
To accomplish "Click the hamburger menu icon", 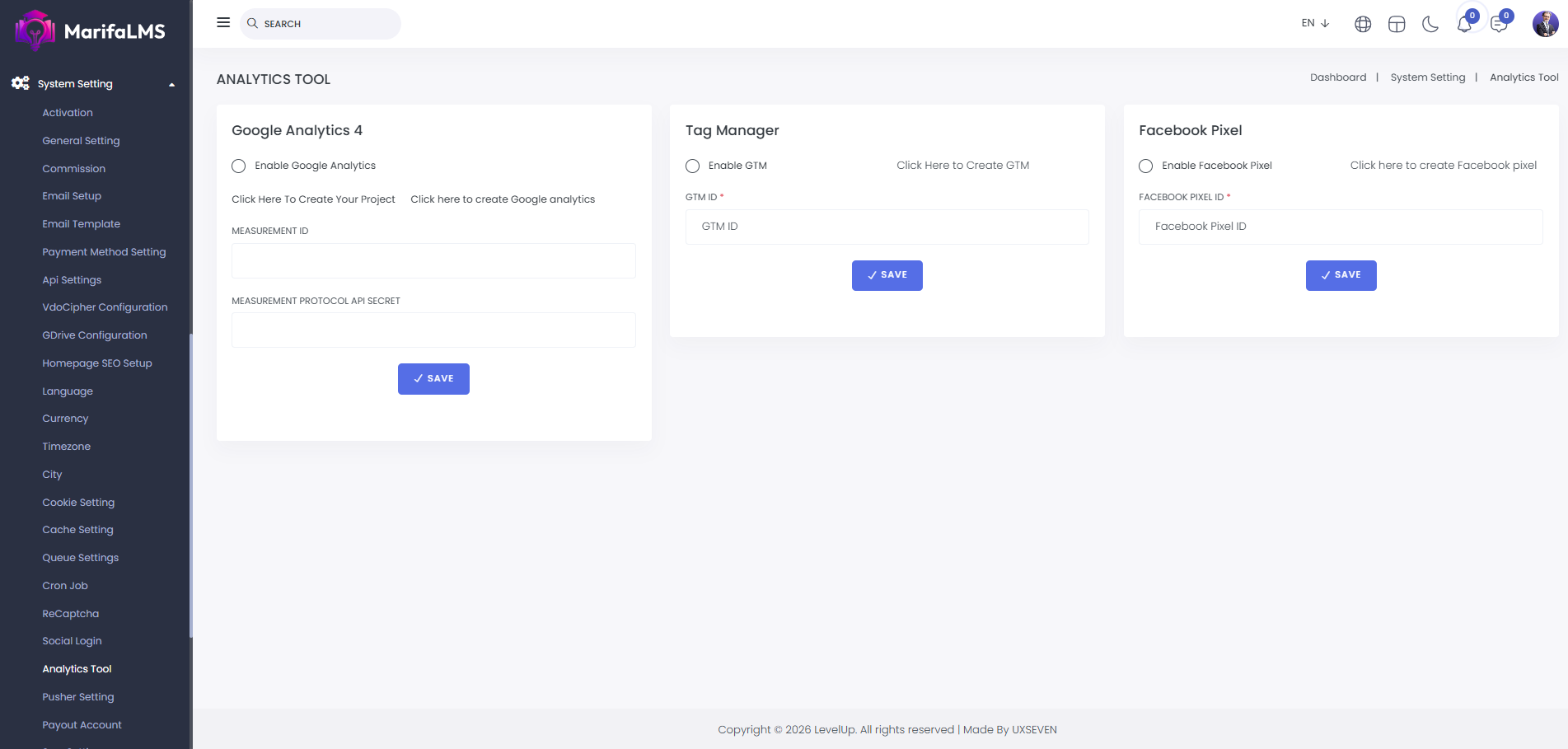I will pos(223,23).
